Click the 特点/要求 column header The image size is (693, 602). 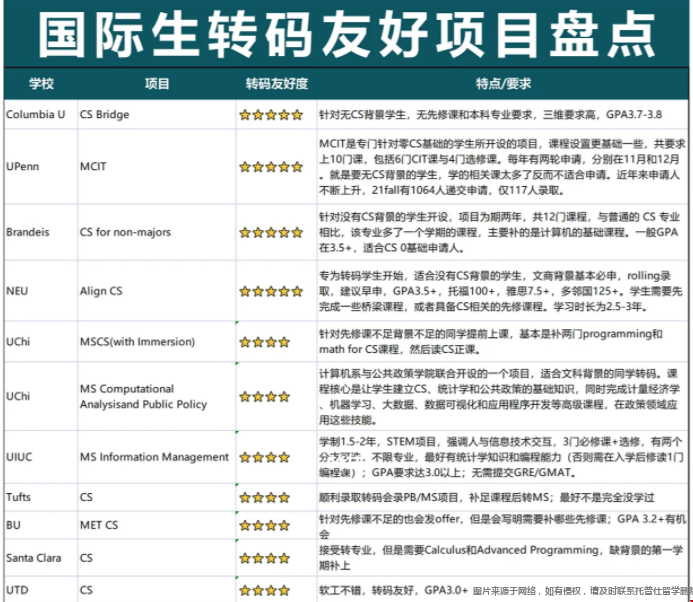point(503,83)
